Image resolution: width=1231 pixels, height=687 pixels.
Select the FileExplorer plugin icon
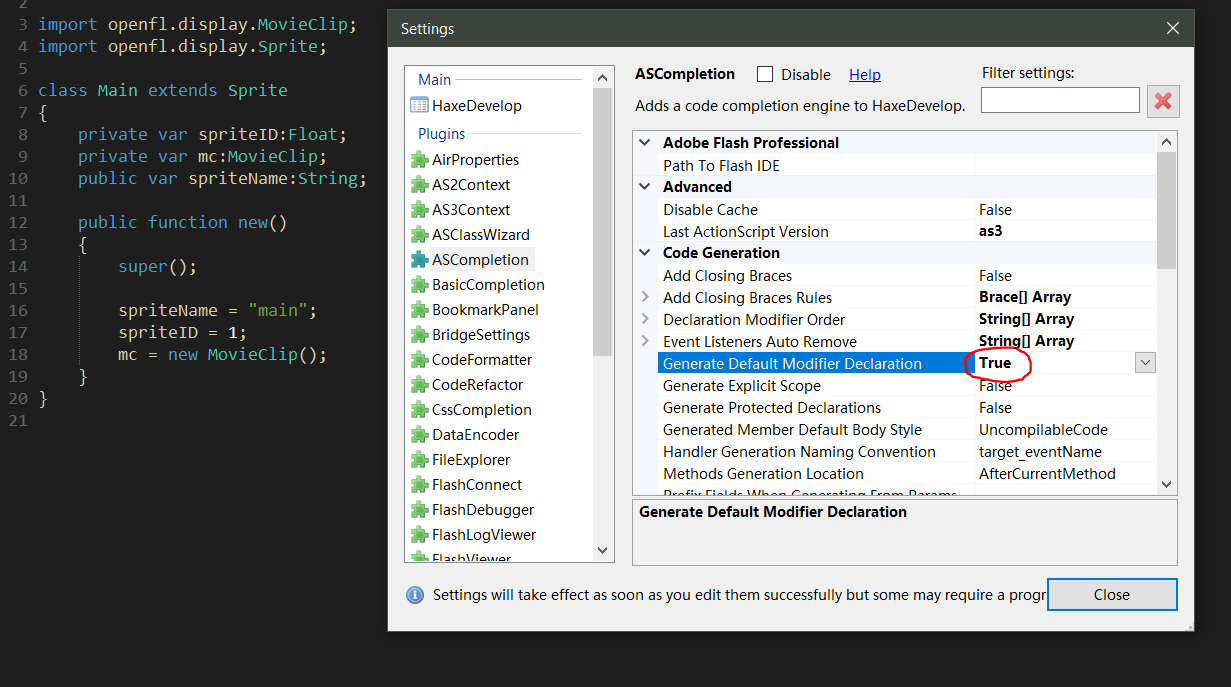click(x=419, y=460)
